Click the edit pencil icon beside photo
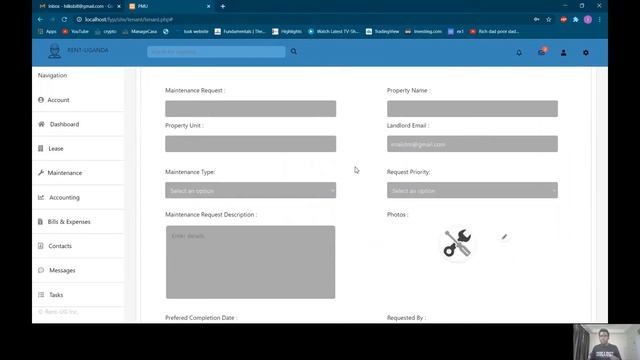 click(504, 237)
